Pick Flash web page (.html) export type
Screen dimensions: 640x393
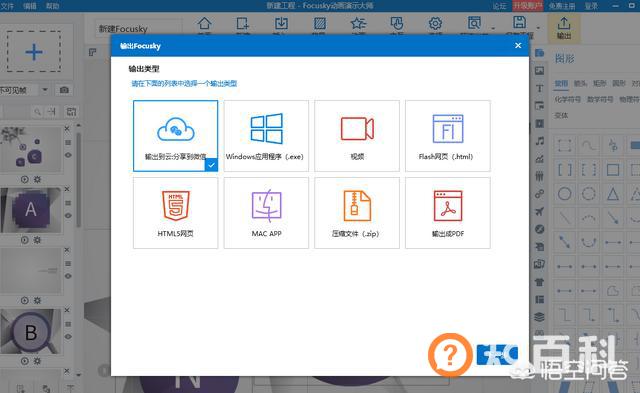[448, 135]
